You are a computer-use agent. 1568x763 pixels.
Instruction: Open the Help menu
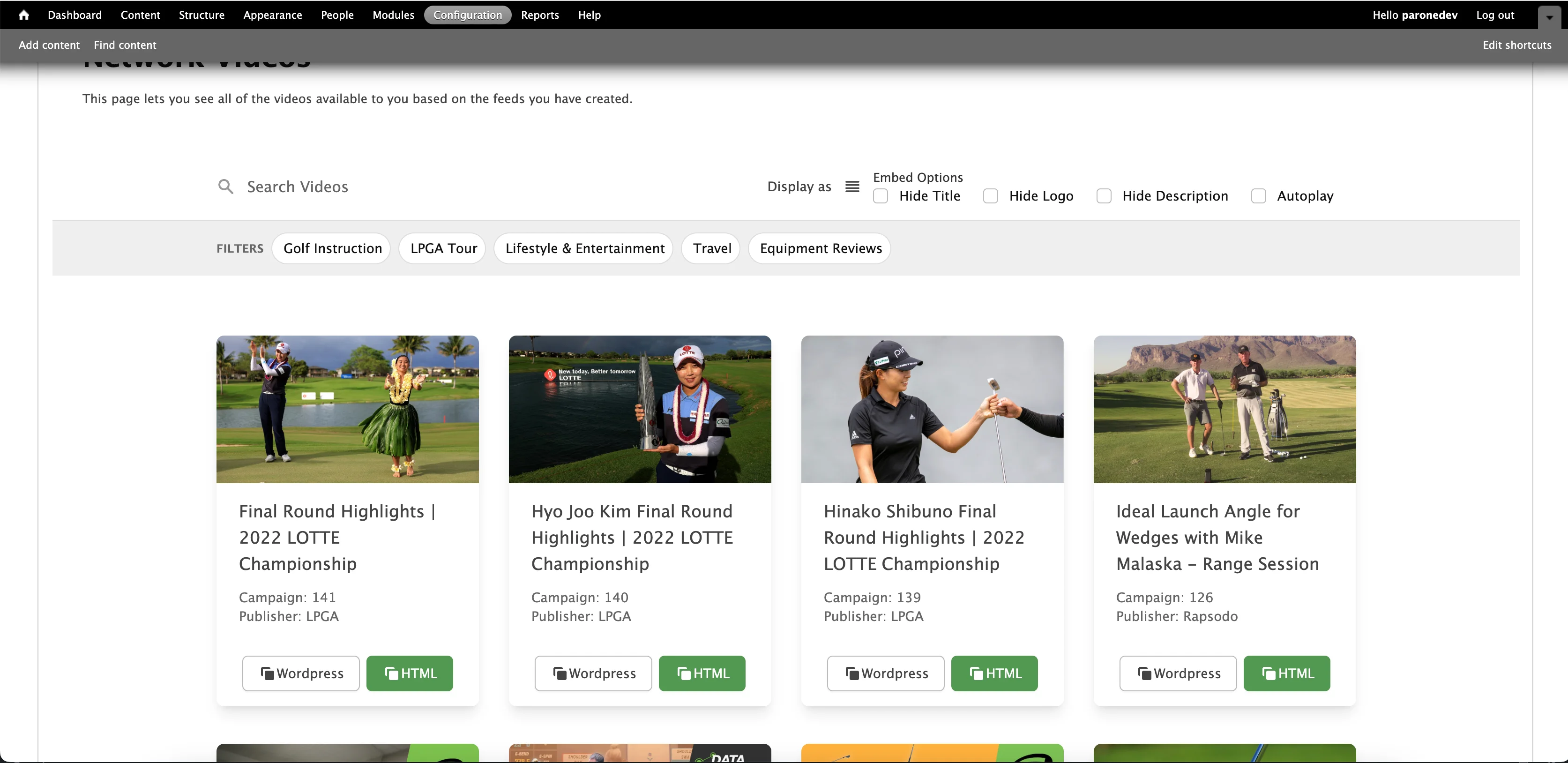click(589, 15)
